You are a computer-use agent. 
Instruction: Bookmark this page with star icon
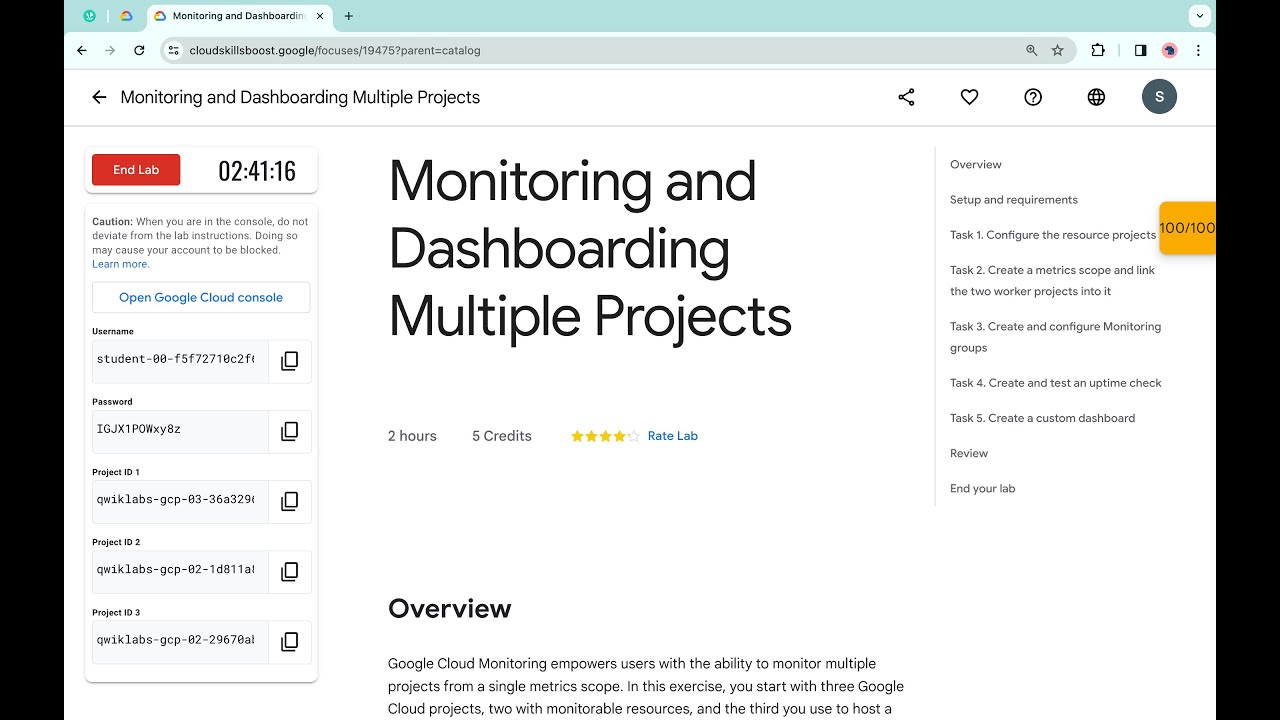1057,50
